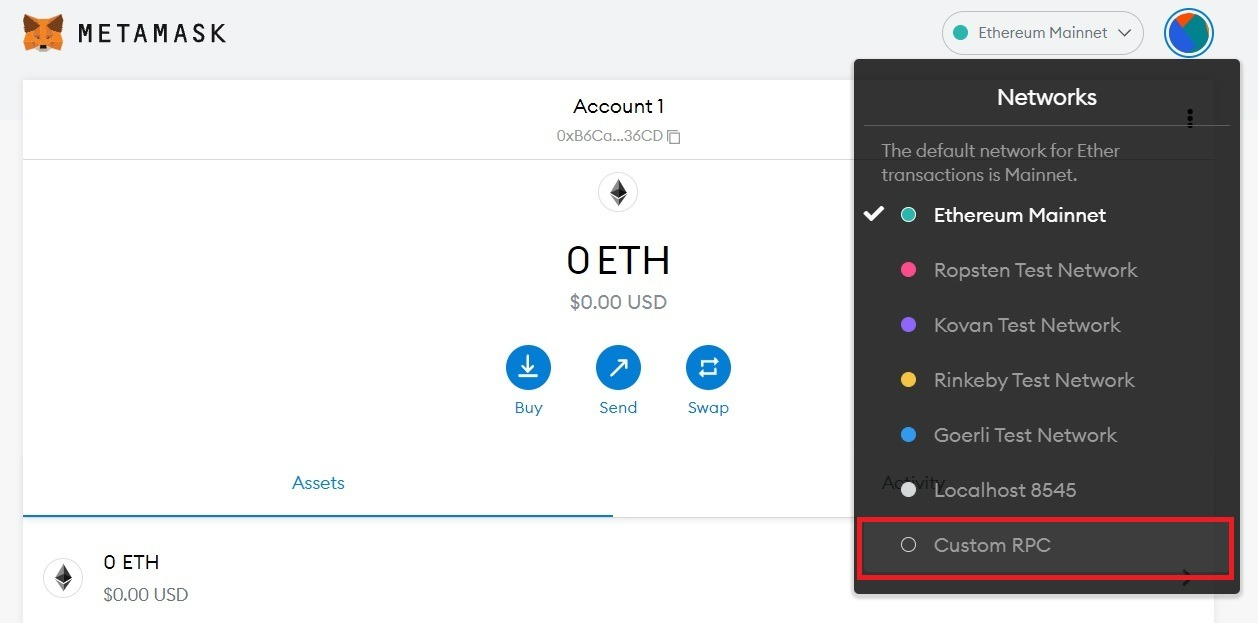Click the Buy download icon
Viewport: 1258px width, 623px height.
[528, 368]
